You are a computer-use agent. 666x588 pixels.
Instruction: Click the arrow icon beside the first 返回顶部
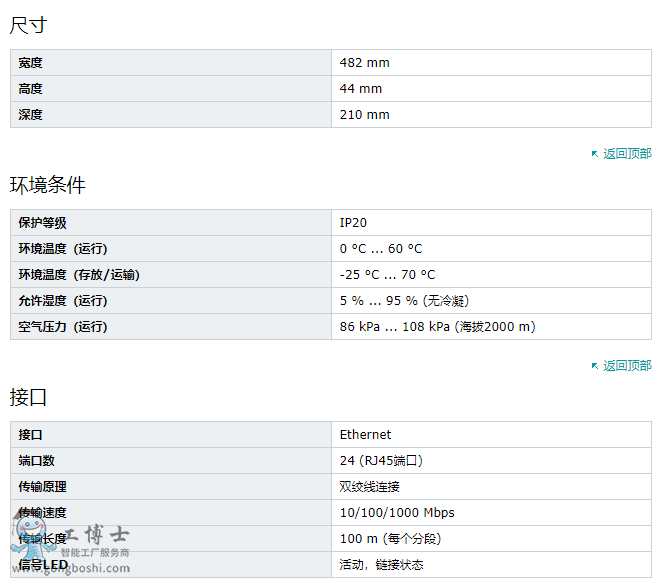click(x=595, y=154)
